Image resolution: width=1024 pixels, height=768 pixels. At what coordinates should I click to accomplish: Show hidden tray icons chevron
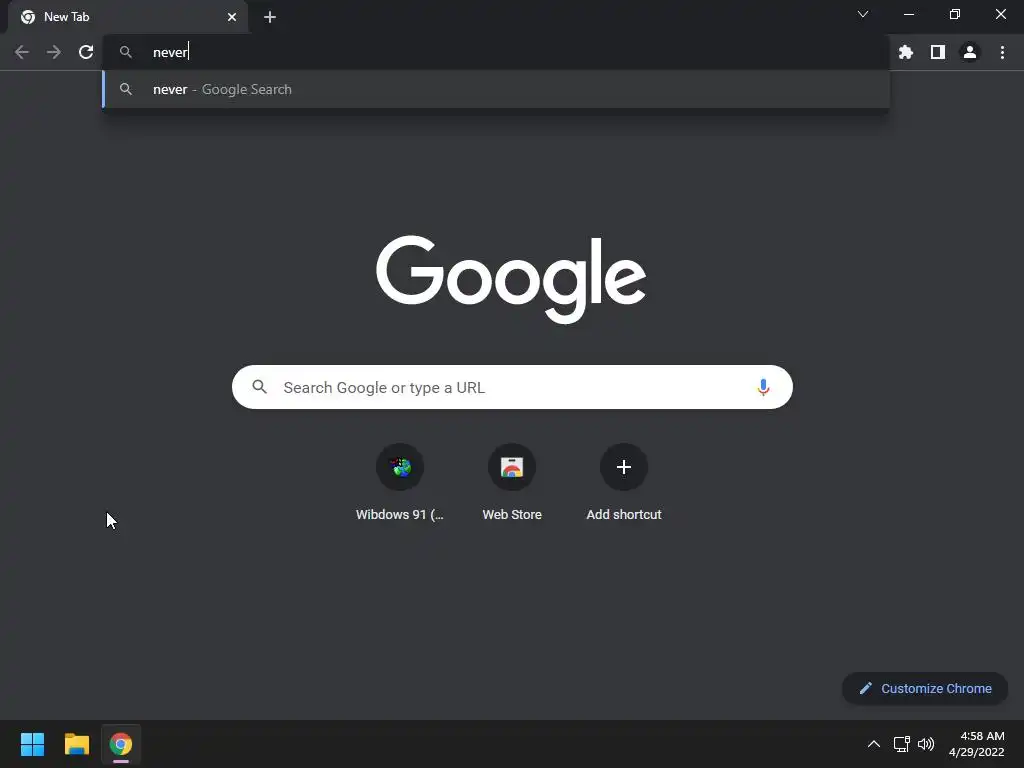(x=873, y=744)
